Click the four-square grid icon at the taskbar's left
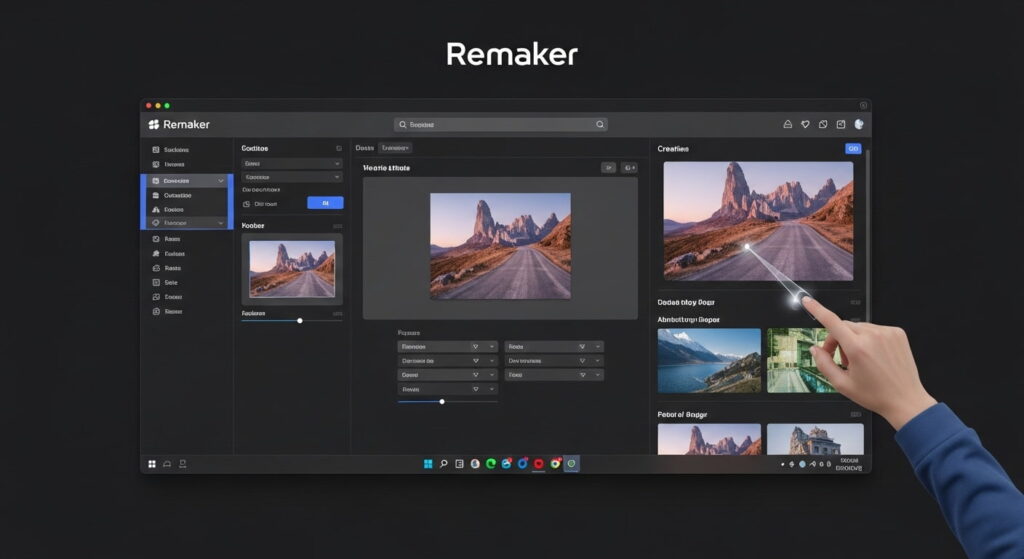The image size is (1024, 559). (x=152, y=464)
